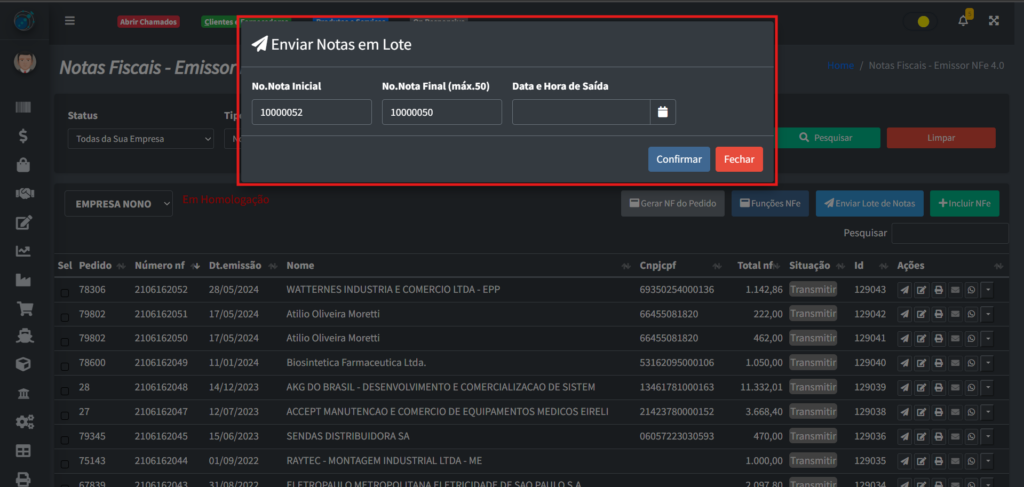Click the No.Nota Inicial input field
This screenshot has width=1024, height=487.
[311, 113]
